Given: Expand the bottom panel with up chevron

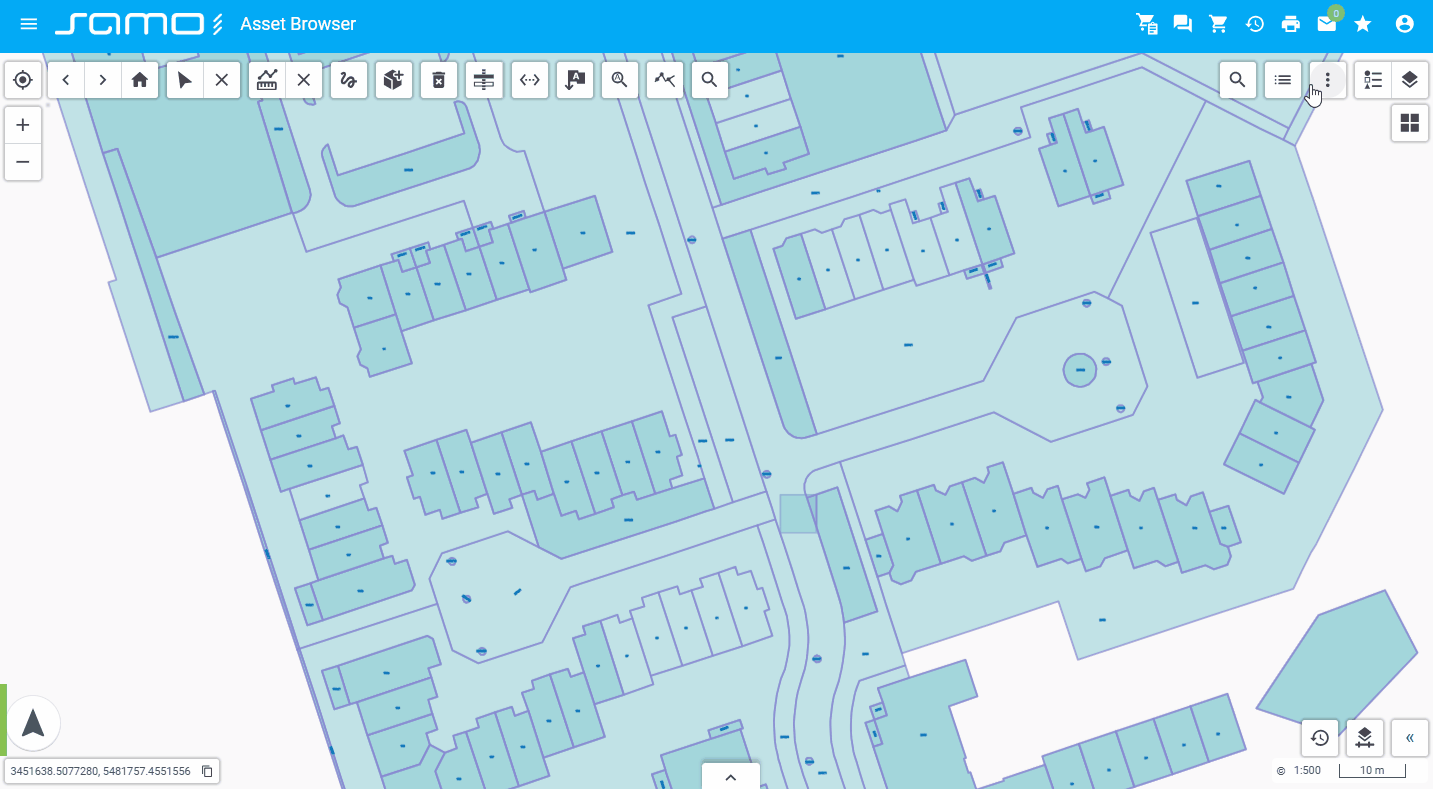Looking at the screenshot, I should pyautogui.click(x=730, y=776).
